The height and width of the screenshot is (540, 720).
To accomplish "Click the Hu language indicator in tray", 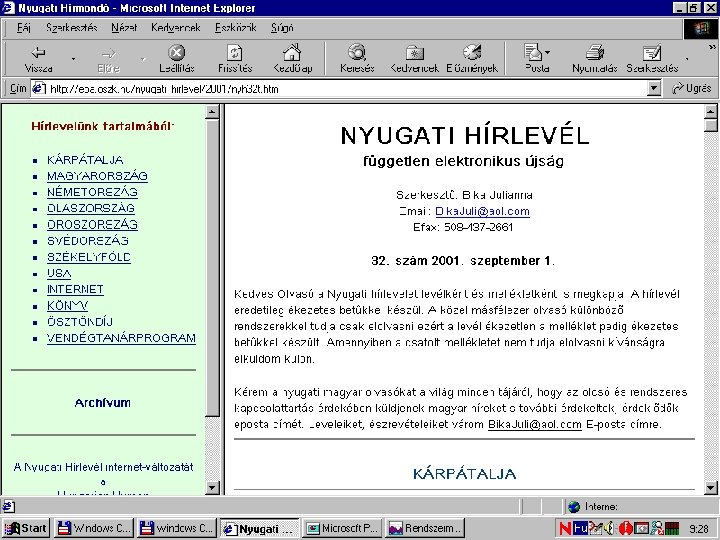I will coord(580,528).
